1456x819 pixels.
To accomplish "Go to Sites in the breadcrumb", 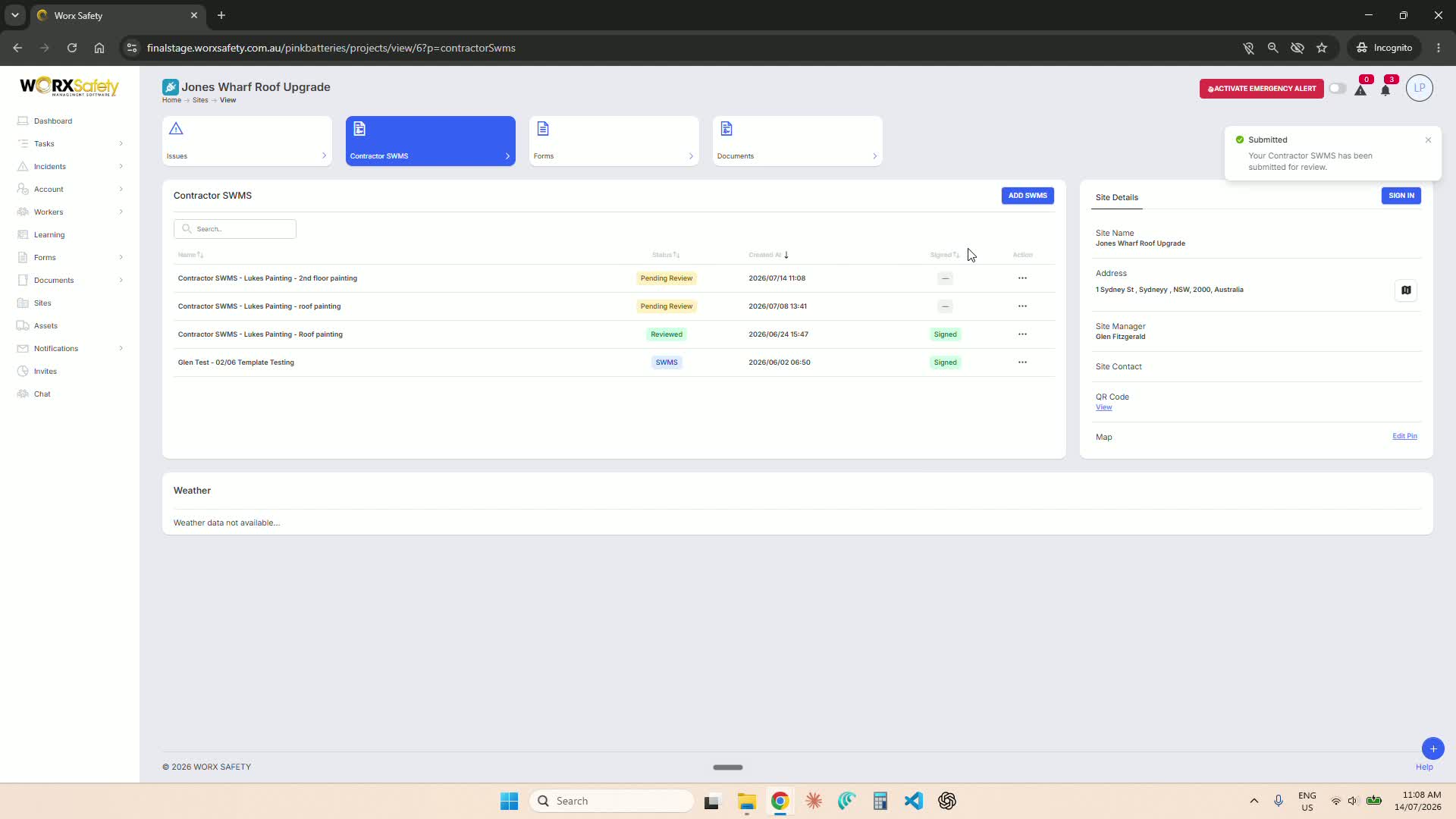I will [x=200, y=100].
